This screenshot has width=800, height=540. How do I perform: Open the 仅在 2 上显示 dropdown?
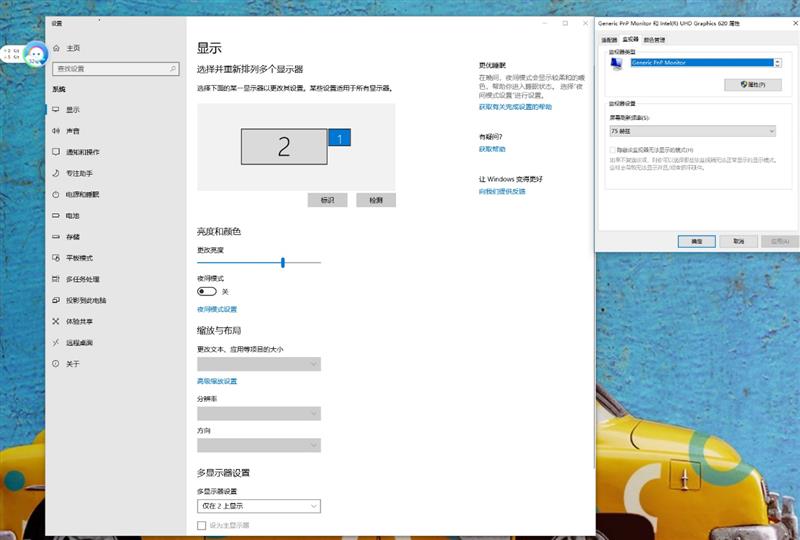point(258,507)
